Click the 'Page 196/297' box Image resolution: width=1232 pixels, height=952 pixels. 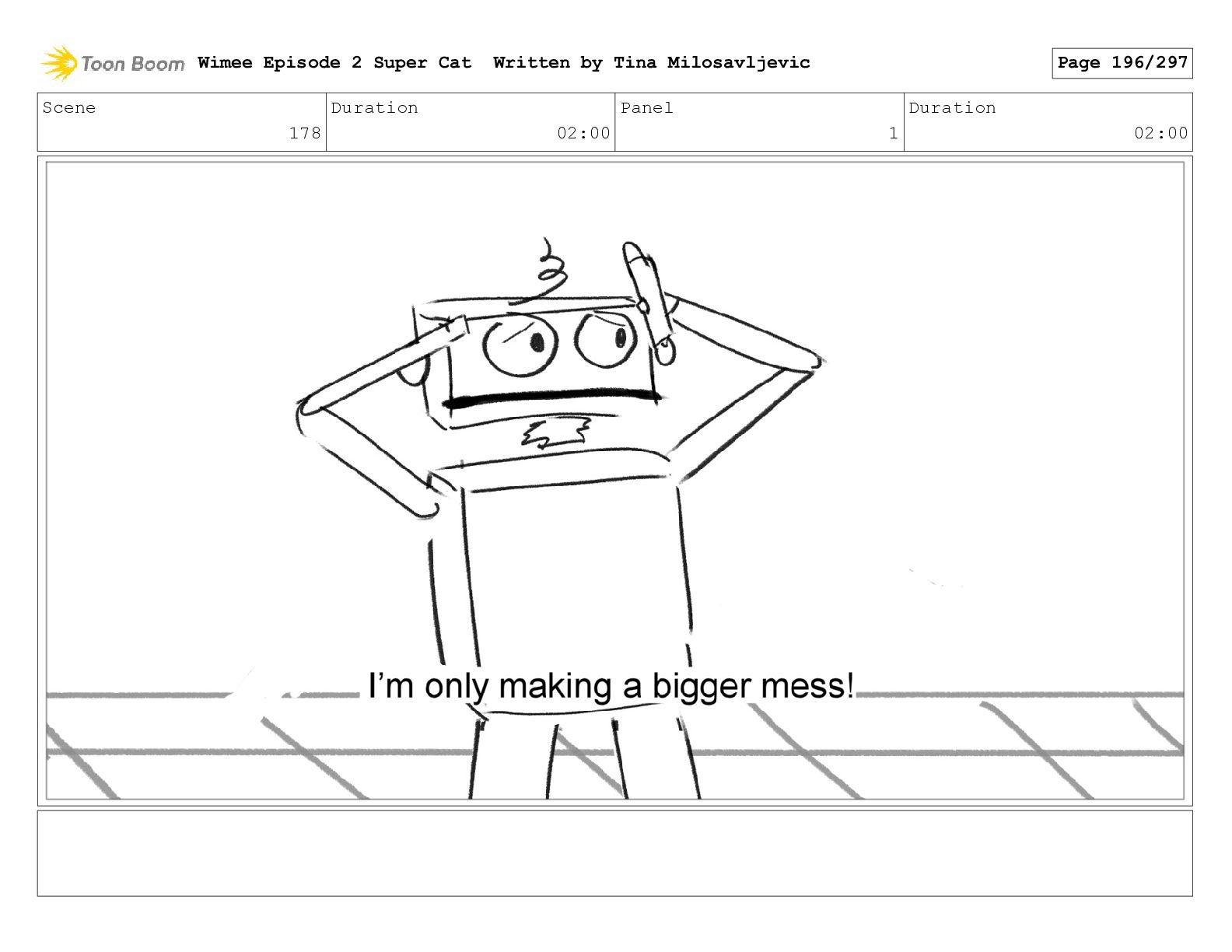tap(1122, 63)
